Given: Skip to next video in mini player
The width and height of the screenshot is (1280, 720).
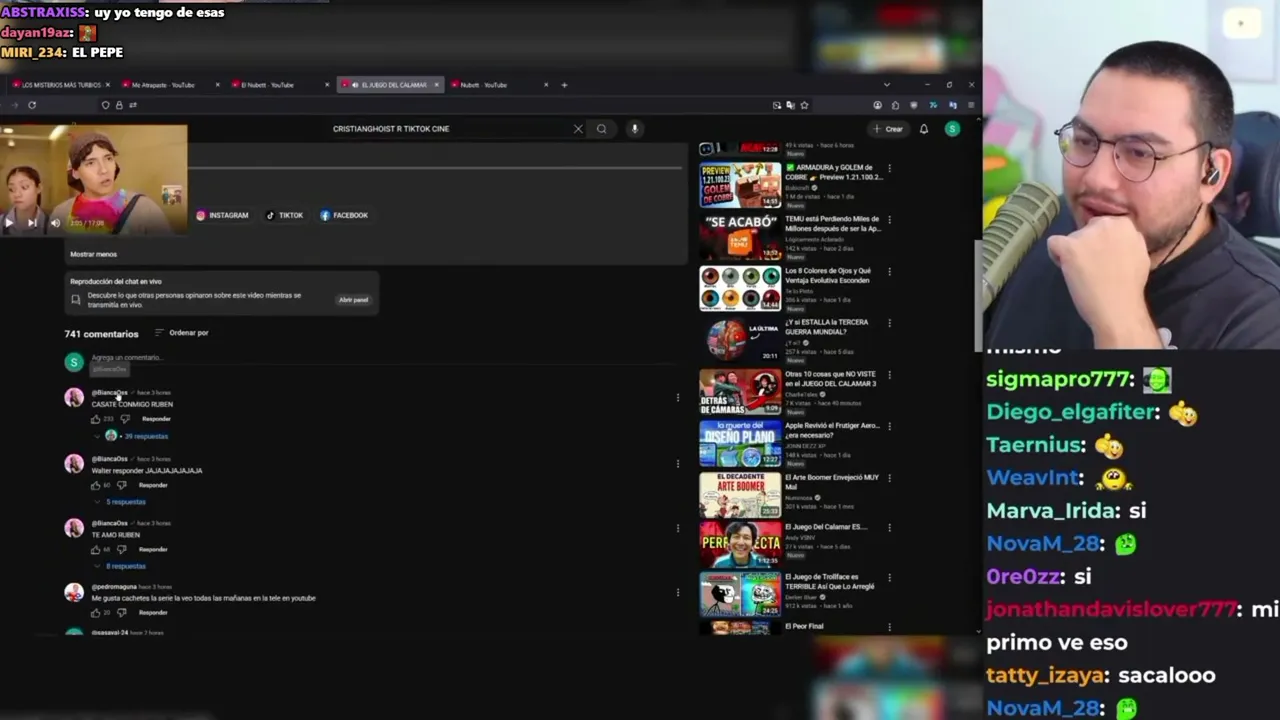Looking at the screenshot, I should tap(32, 223).
